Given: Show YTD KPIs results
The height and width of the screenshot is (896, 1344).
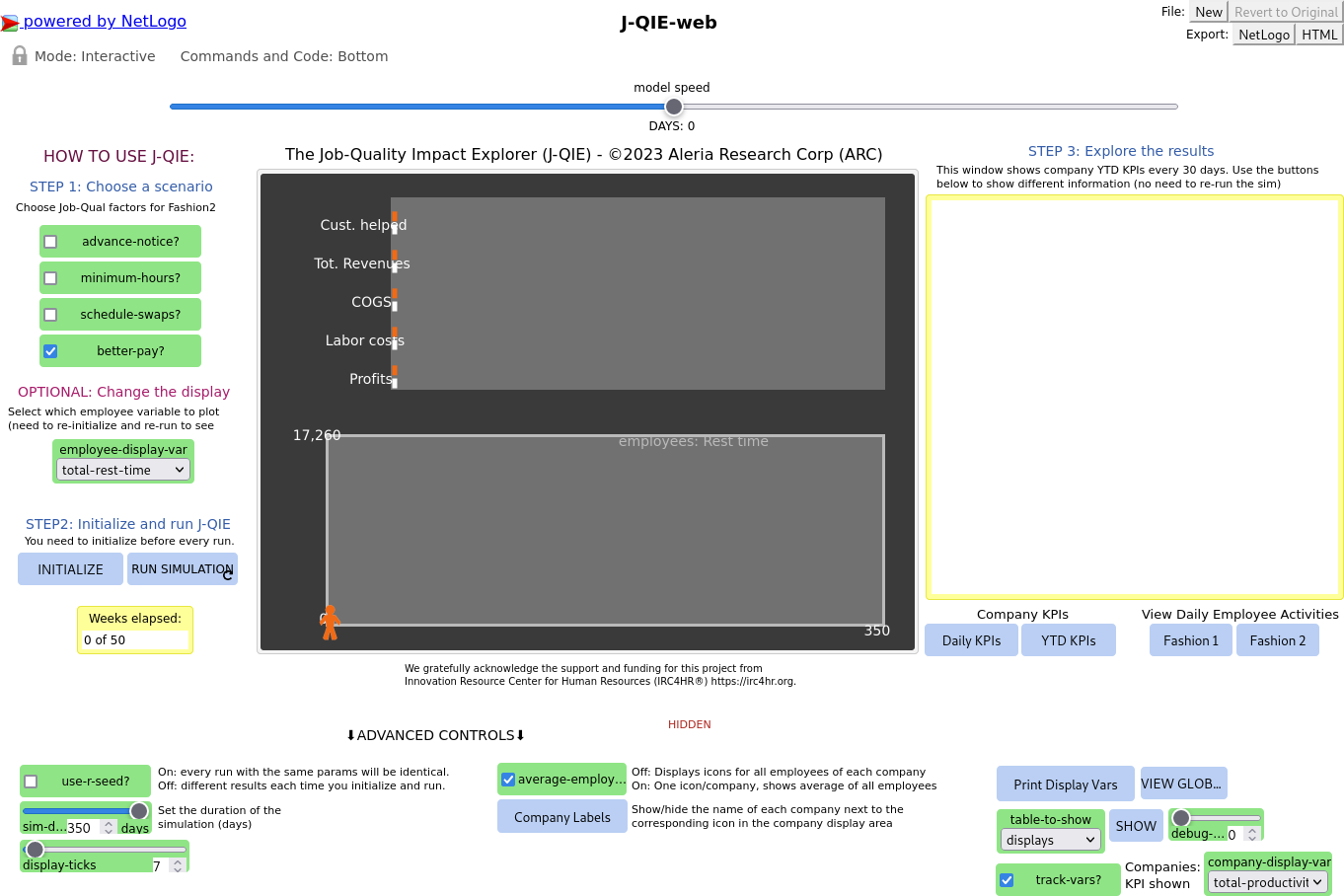Looking at the screenshot, I should tap(1068, 640).
